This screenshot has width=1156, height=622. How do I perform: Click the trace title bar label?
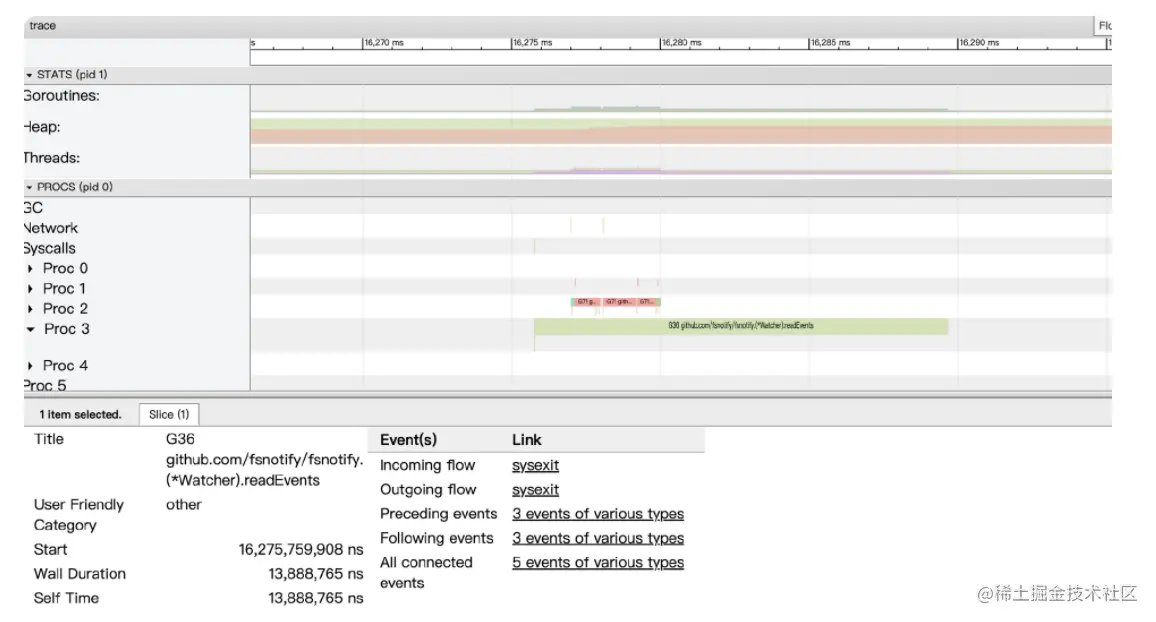[x=43, y=26]
